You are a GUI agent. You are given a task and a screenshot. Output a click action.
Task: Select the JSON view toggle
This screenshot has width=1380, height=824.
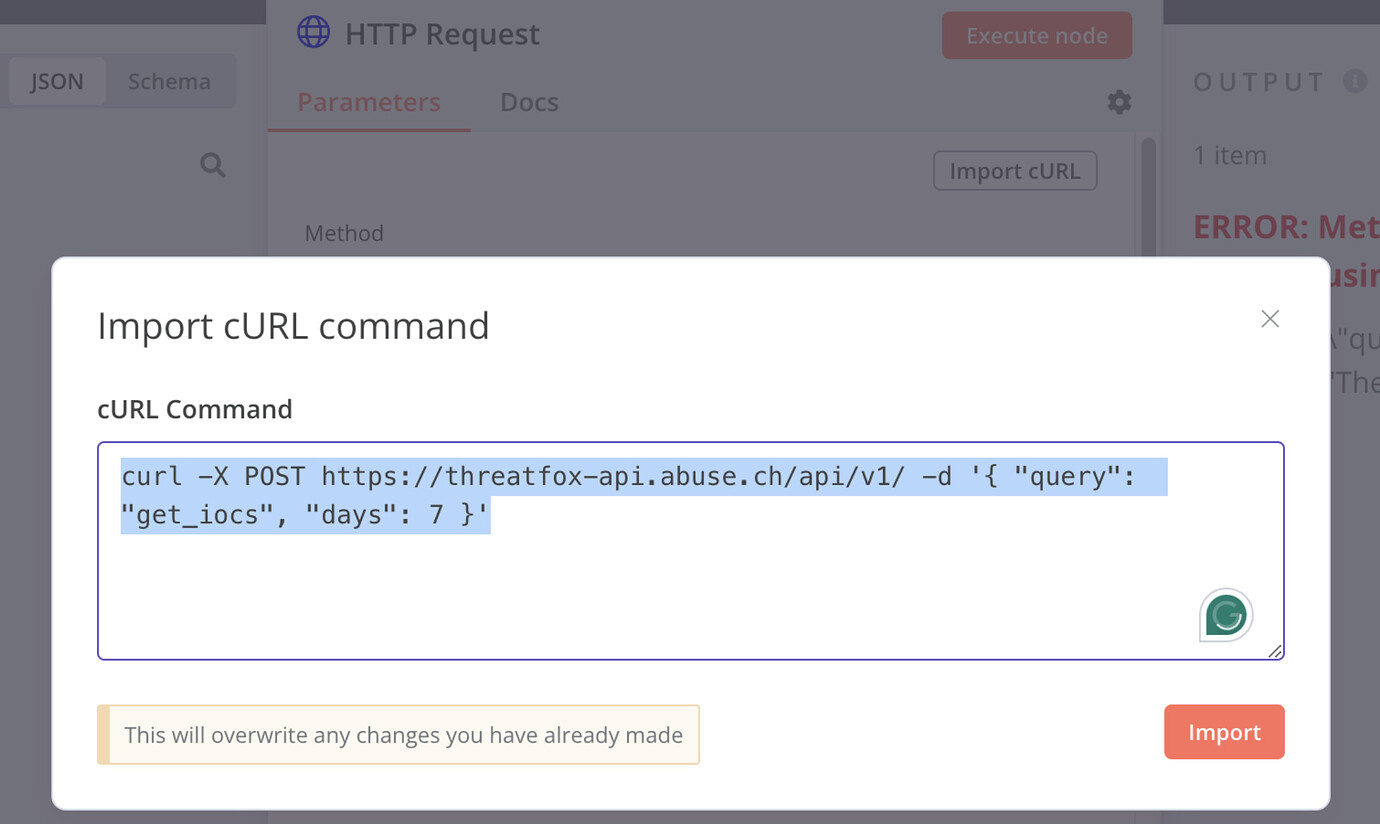coord(57,81)
